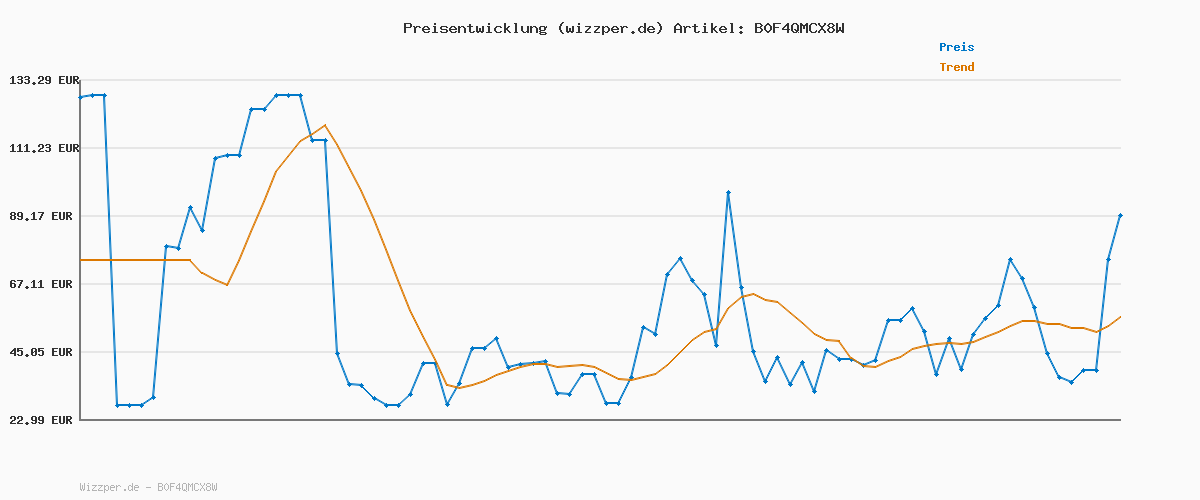The width and height of the screenshot is (1200, 500).
Task: Click the flat start of the orange trend line
Action: coord(130,260)
